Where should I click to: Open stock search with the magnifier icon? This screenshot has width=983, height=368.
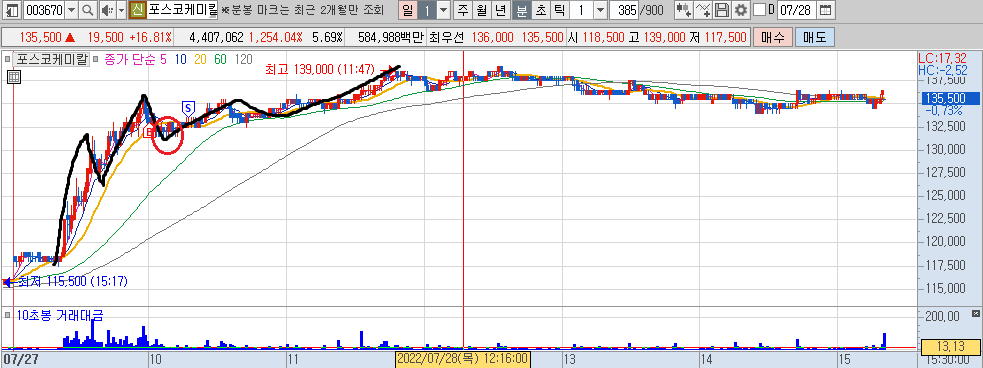(x=87, y=10)
